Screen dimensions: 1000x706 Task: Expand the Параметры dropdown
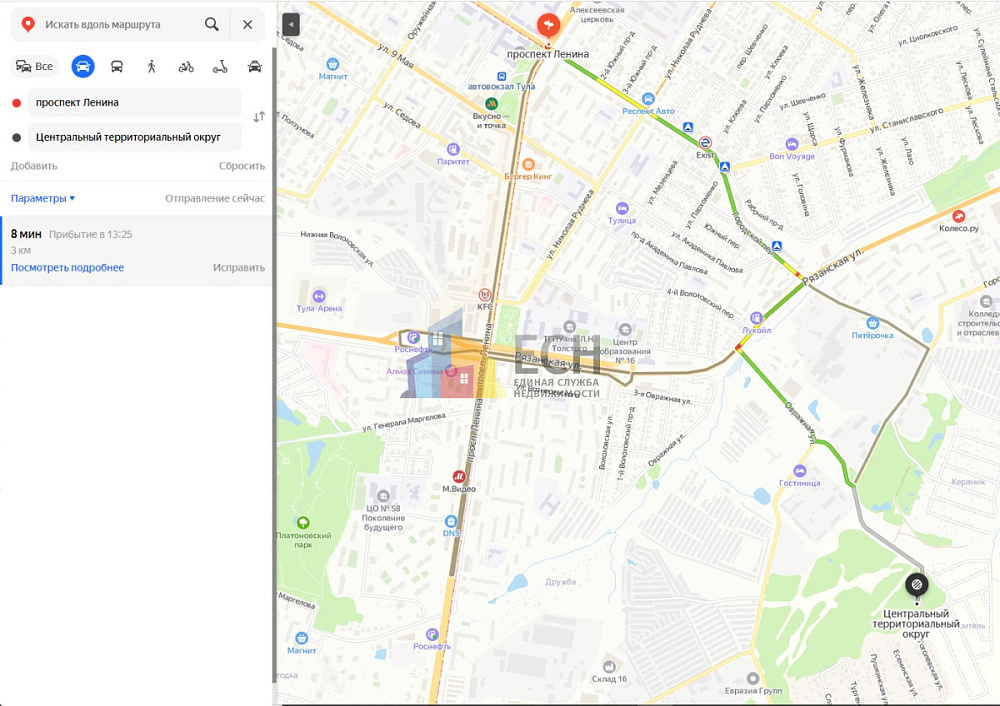pos(43,198)
